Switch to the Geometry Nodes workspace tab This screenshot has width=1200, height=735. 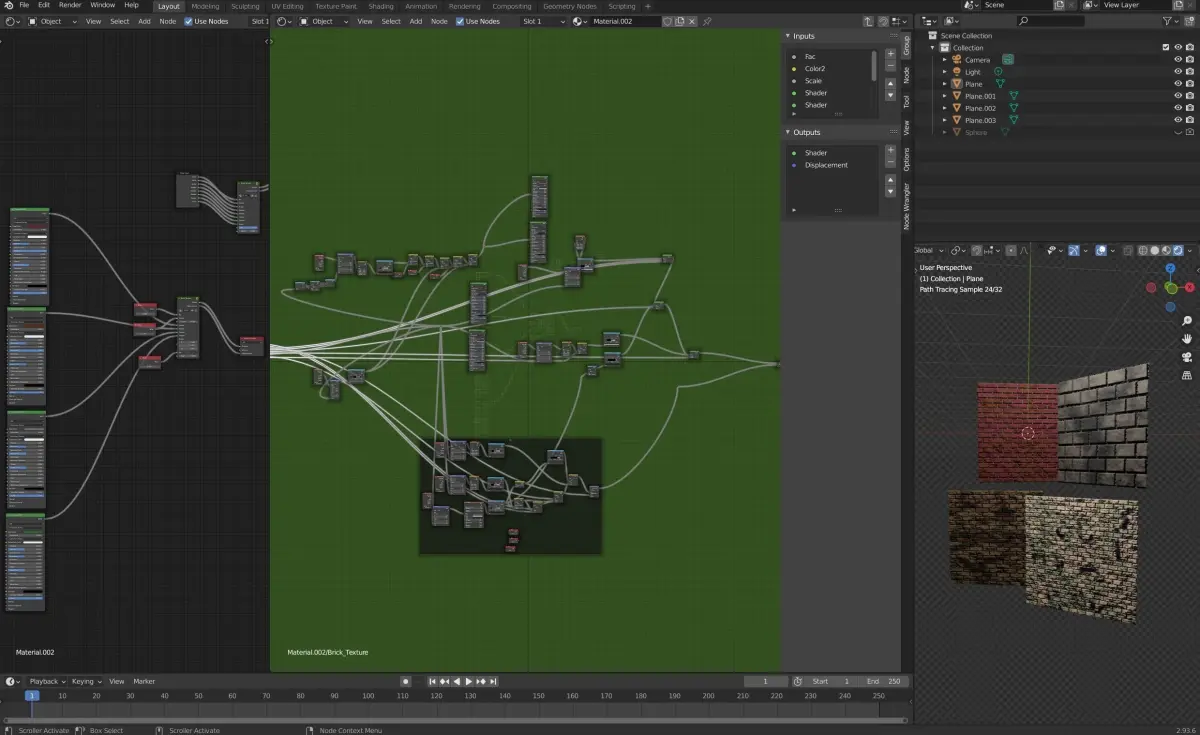[569, 6]
